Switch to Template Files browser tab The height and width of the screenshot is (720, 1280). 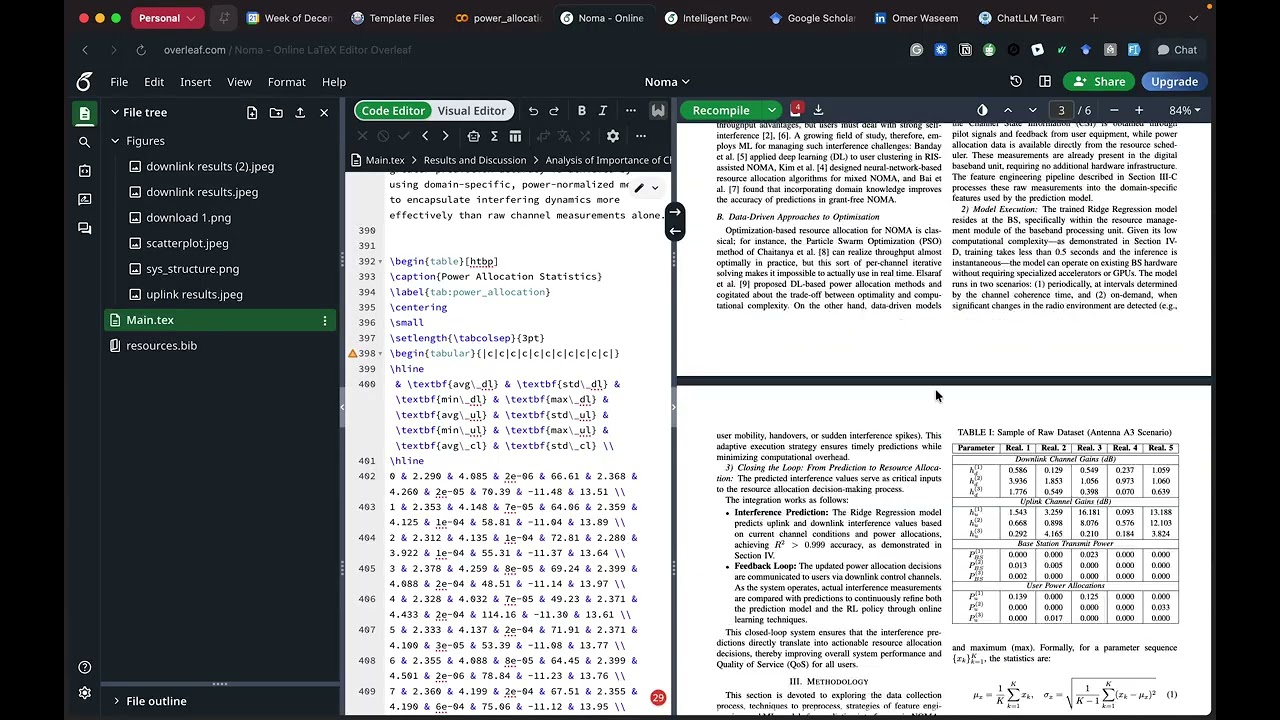coord(393,18)
